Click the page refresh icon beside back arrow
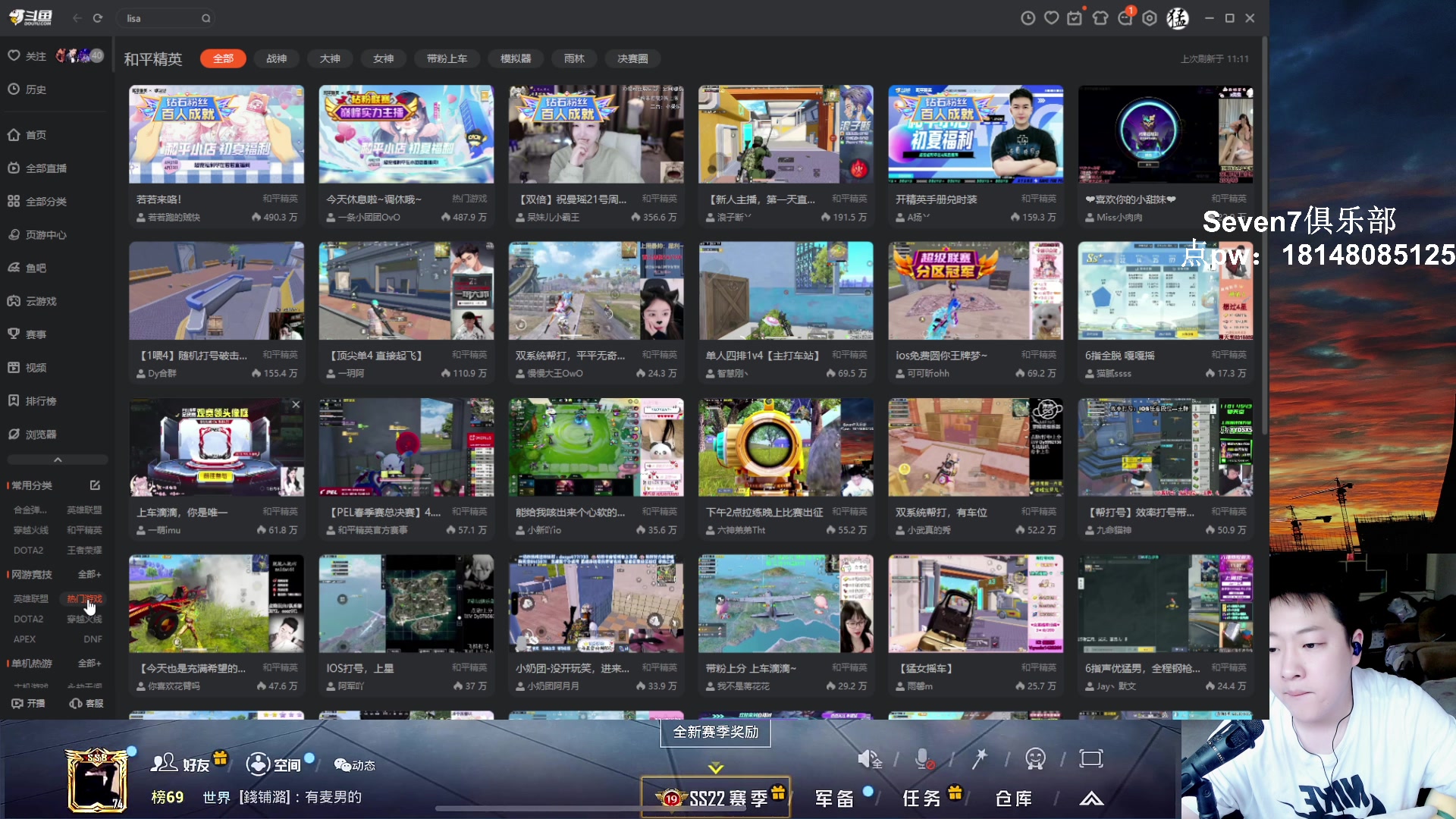 coord(98,18)
